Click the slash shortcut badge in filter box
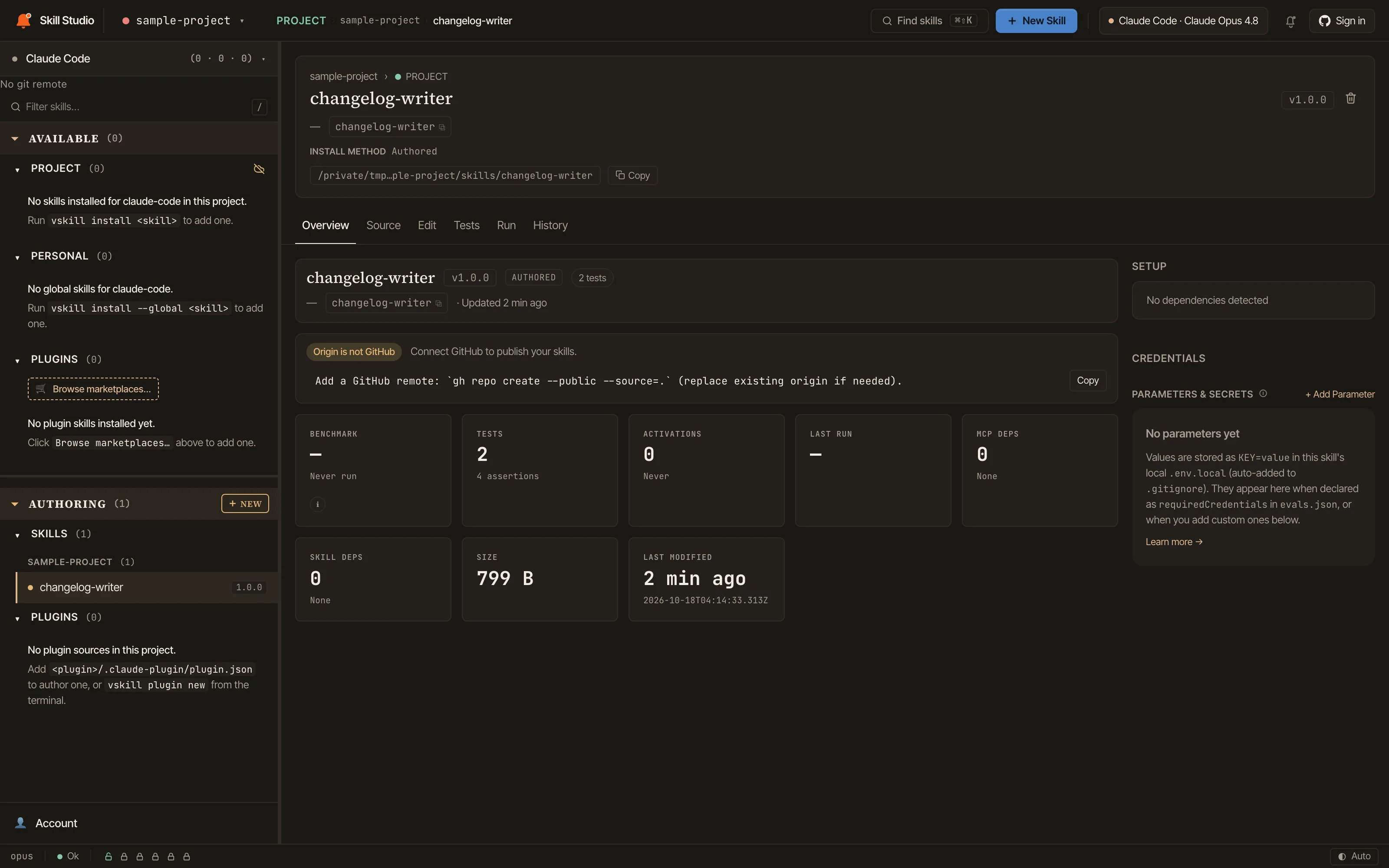Viewport: 1389px width, 868px height. [260, 107]
